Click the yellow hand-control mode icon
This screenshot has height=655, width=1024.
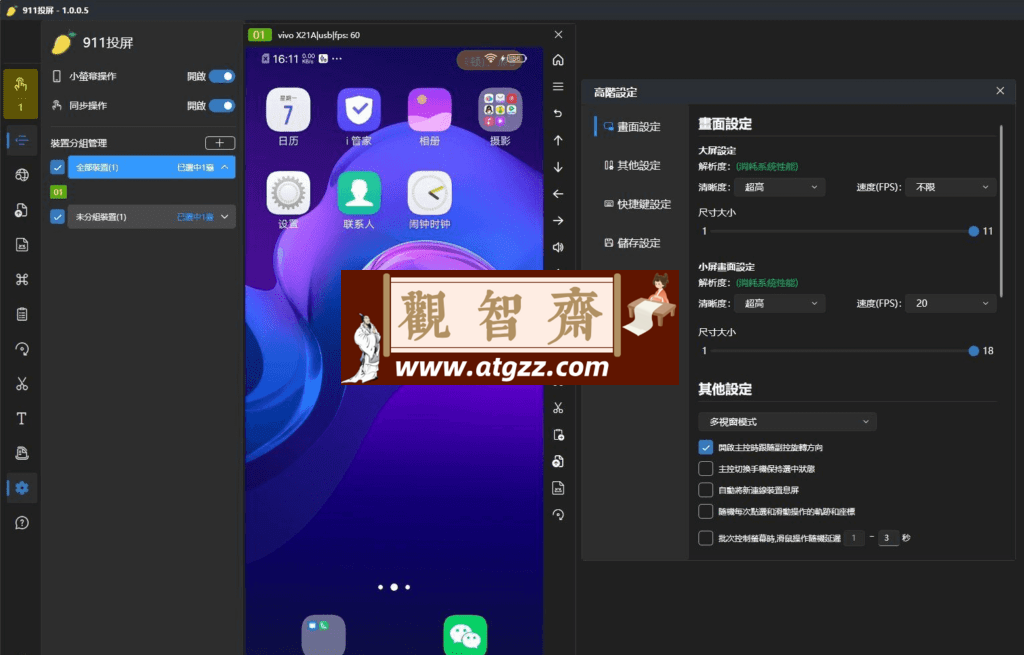21,93
